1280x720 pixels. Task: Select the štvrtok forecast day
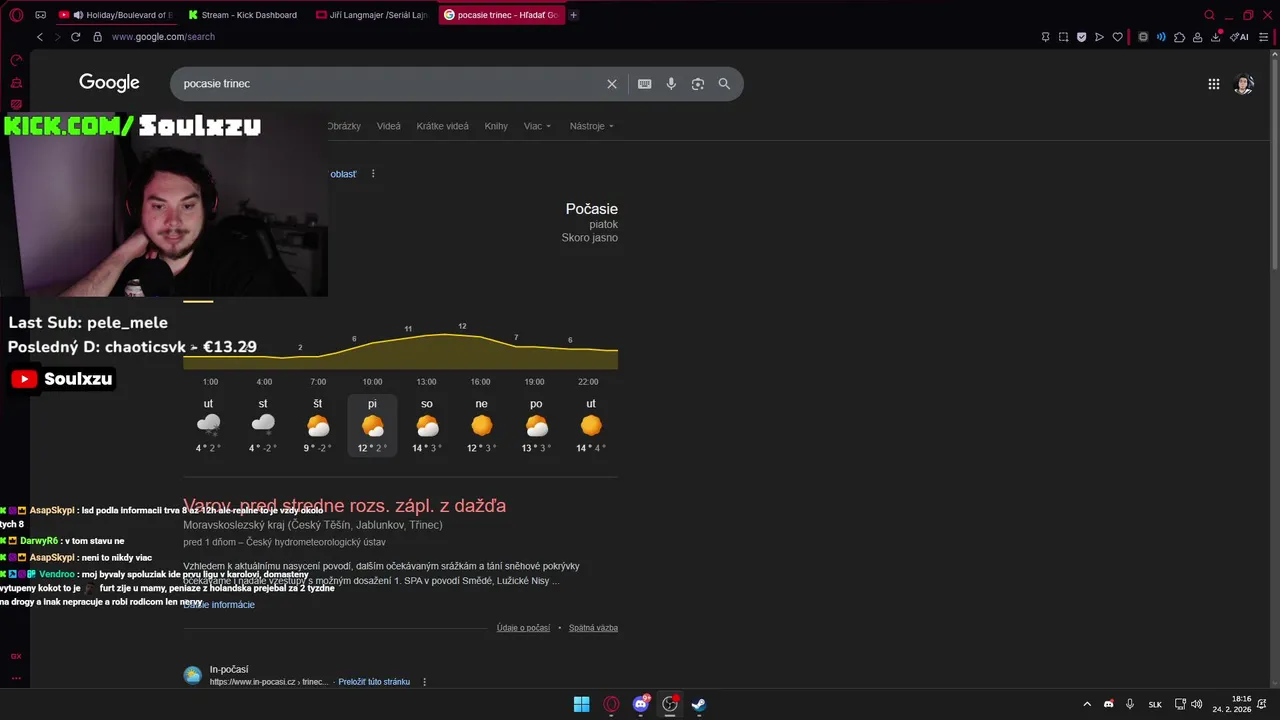pyautogui.click(x=317, y=425)
